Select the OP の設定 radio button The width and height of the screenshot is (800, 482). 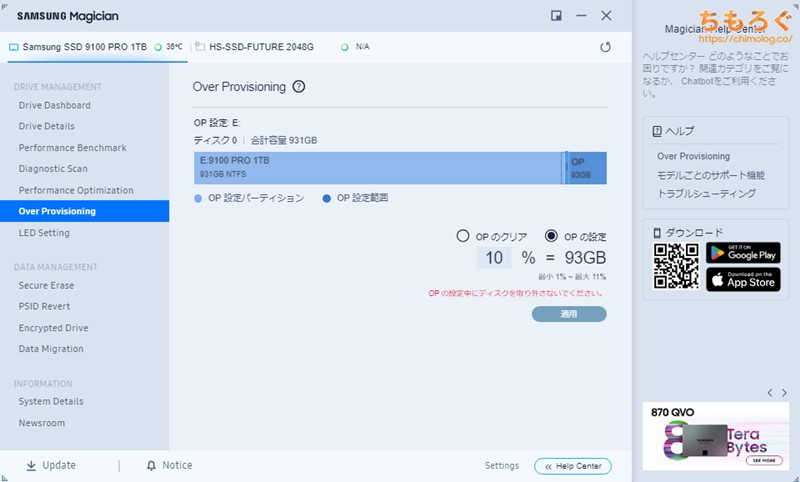click(x=551, y=236)
